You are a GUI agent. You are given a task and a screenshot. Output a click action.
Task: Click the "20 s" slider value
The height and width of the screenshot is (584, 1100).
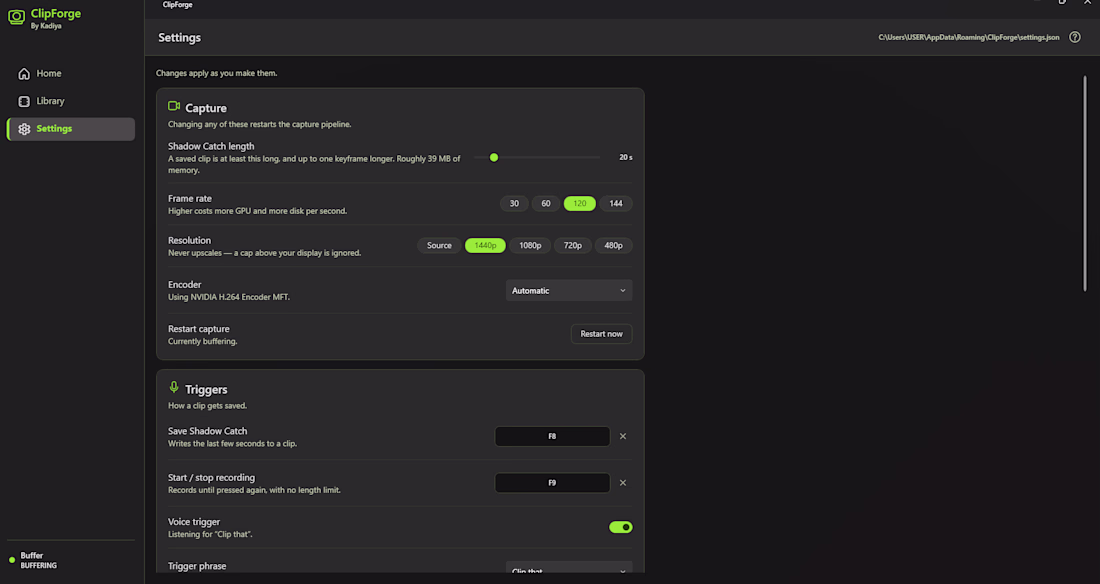[626, 158]
